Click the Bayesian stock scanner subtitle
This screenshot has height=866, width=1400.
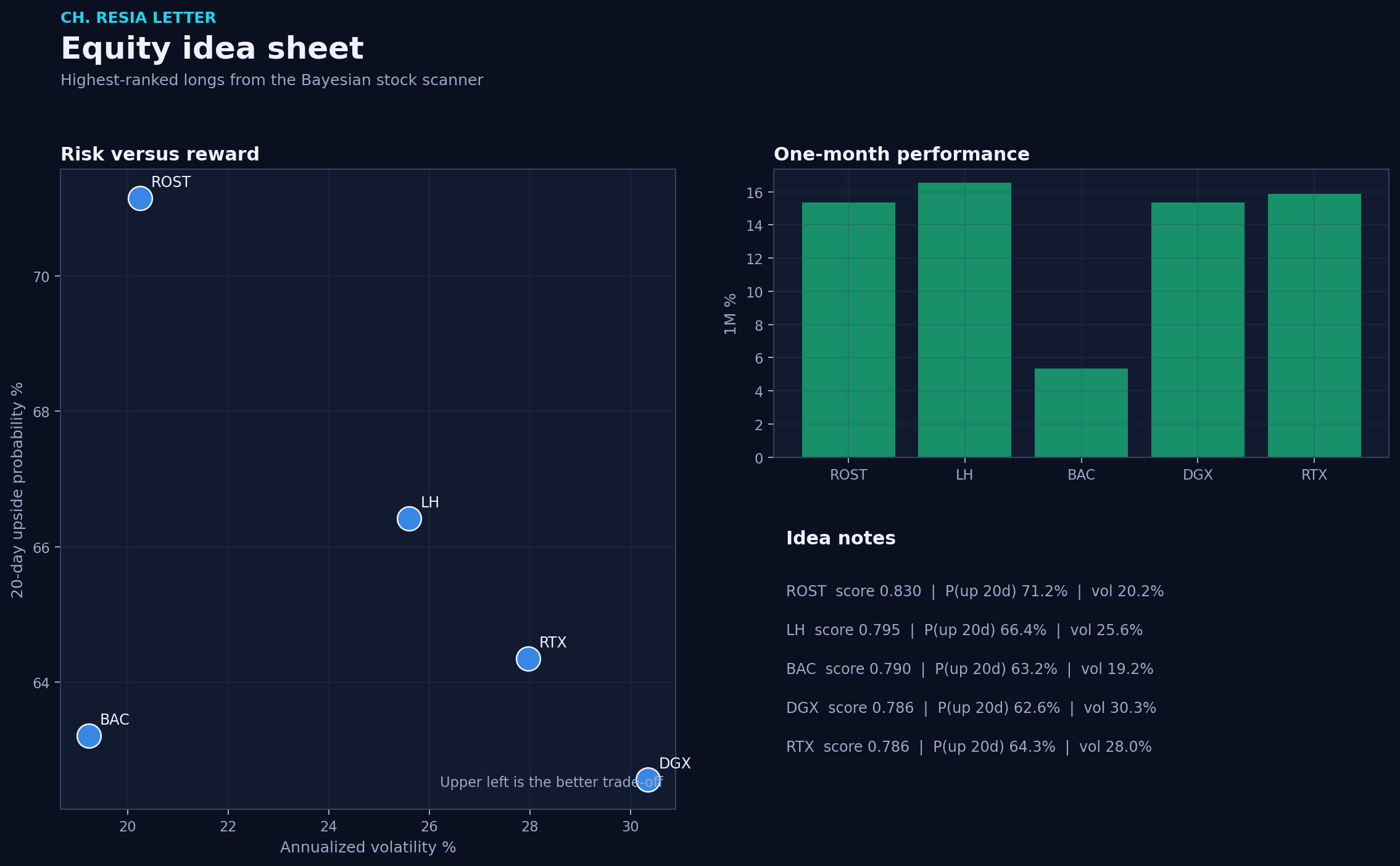[271, 80]
